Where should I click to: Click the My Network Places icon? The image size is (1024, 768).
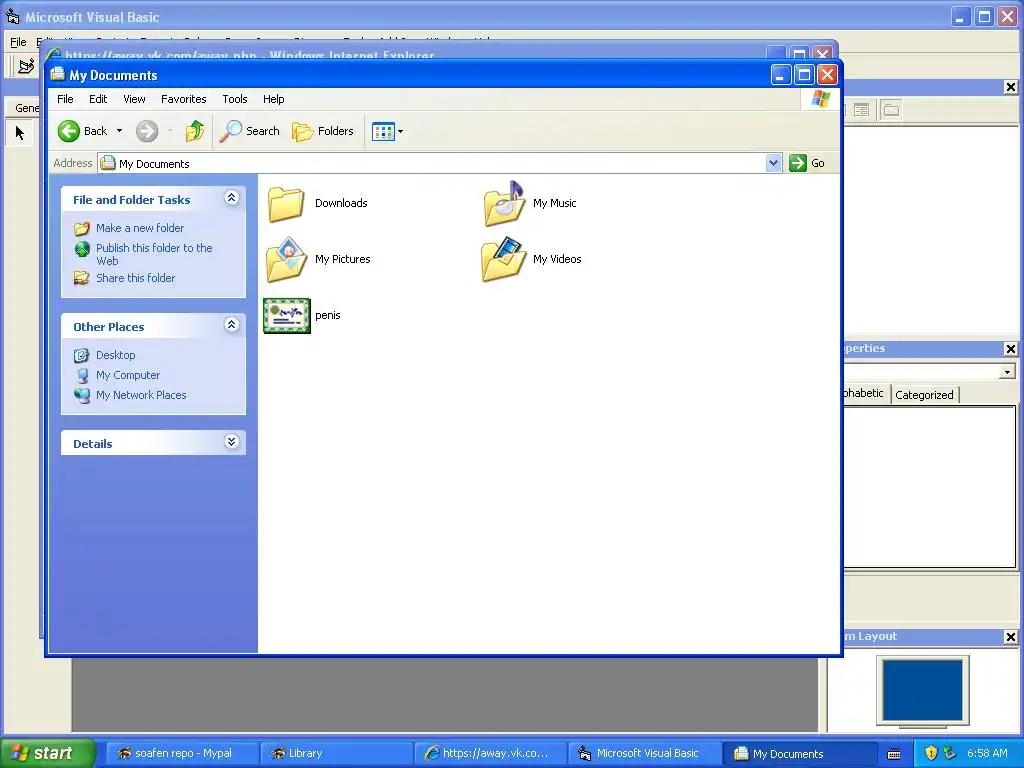(82, 395)
